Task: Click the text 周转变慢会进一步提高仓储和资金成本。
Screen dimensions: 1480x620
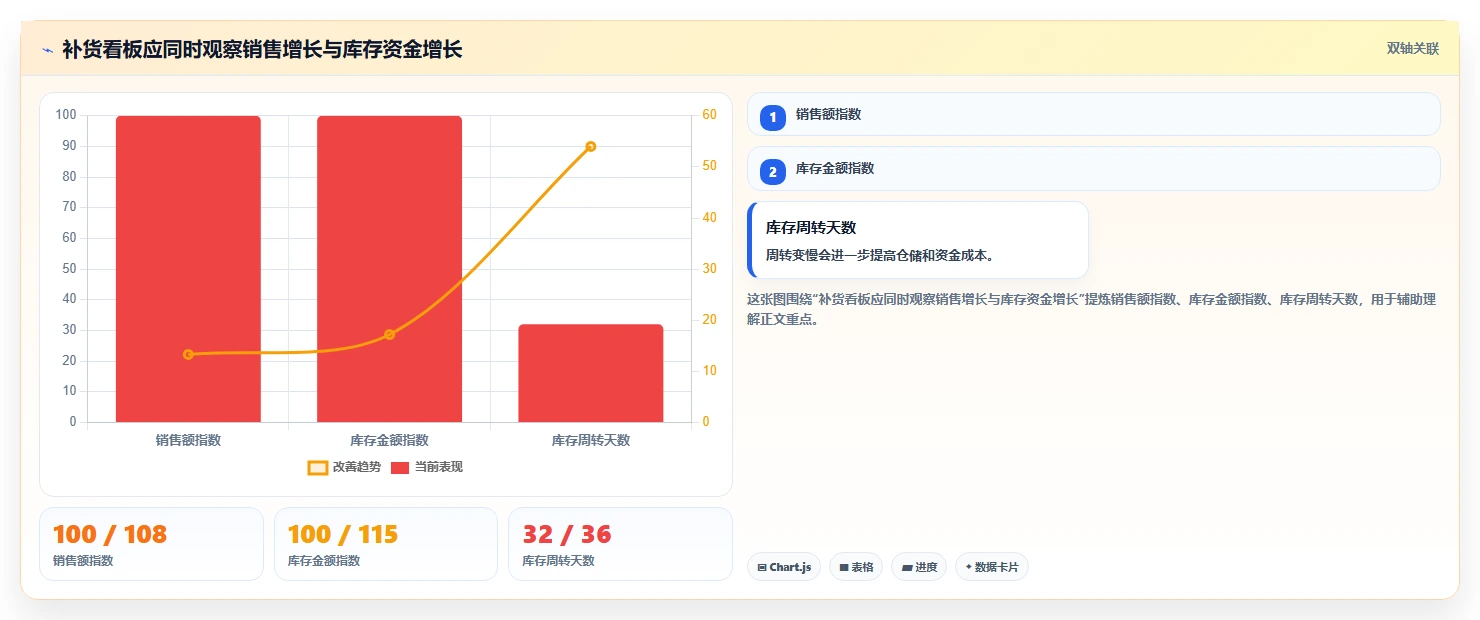Action: [880, 255]
